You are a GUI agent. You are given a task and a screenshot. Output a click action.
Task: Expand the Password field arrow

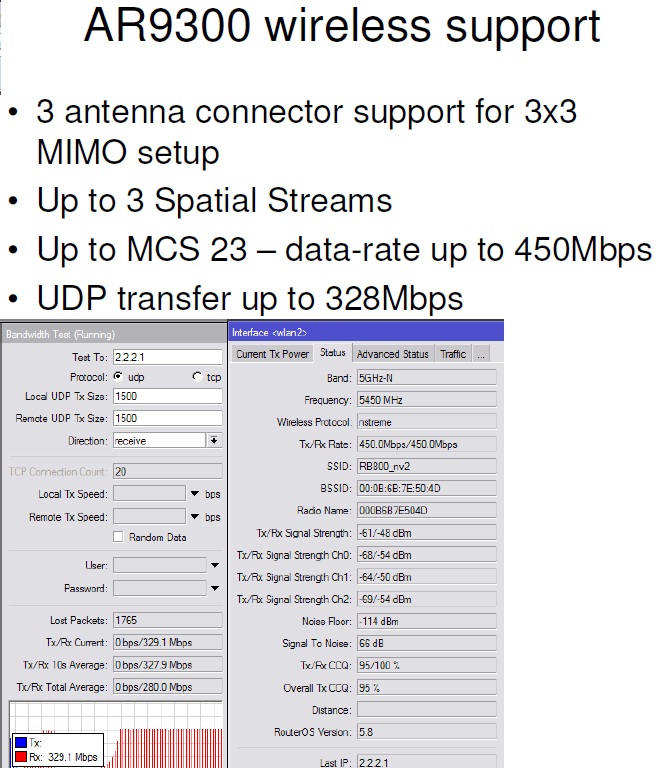pos(215,588)
